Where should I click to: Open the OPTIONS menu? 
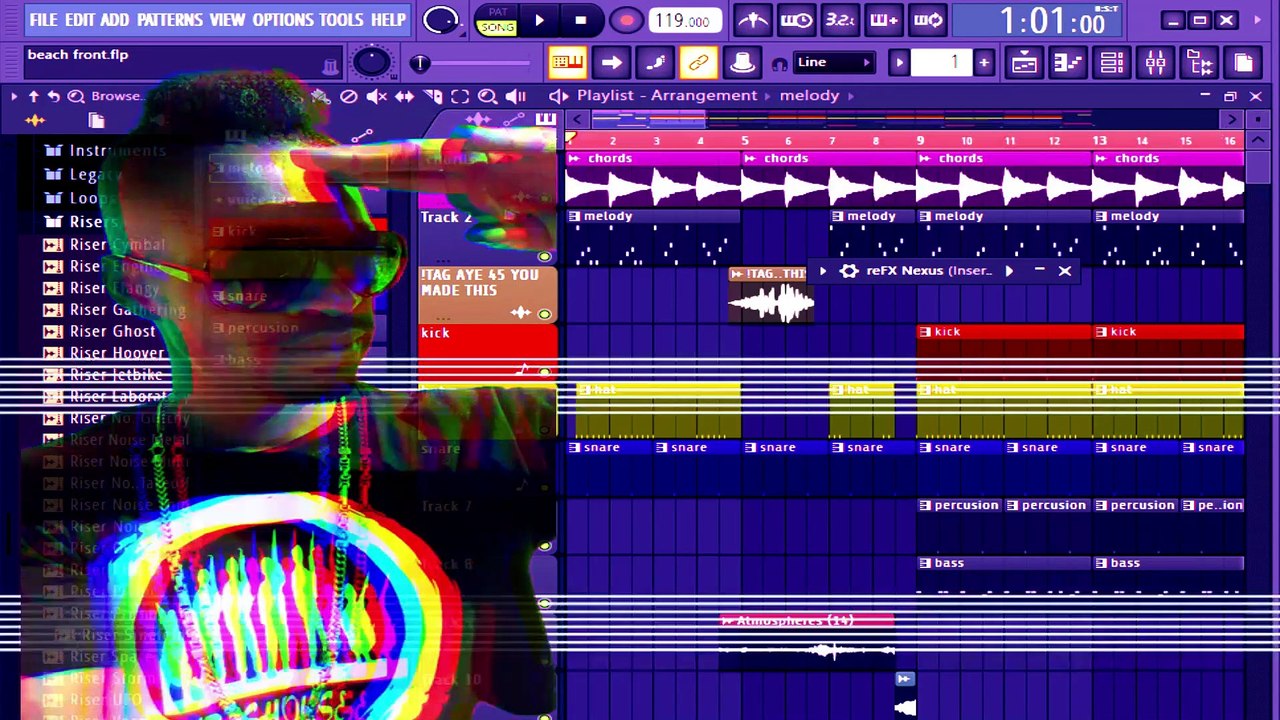(283, 19)
